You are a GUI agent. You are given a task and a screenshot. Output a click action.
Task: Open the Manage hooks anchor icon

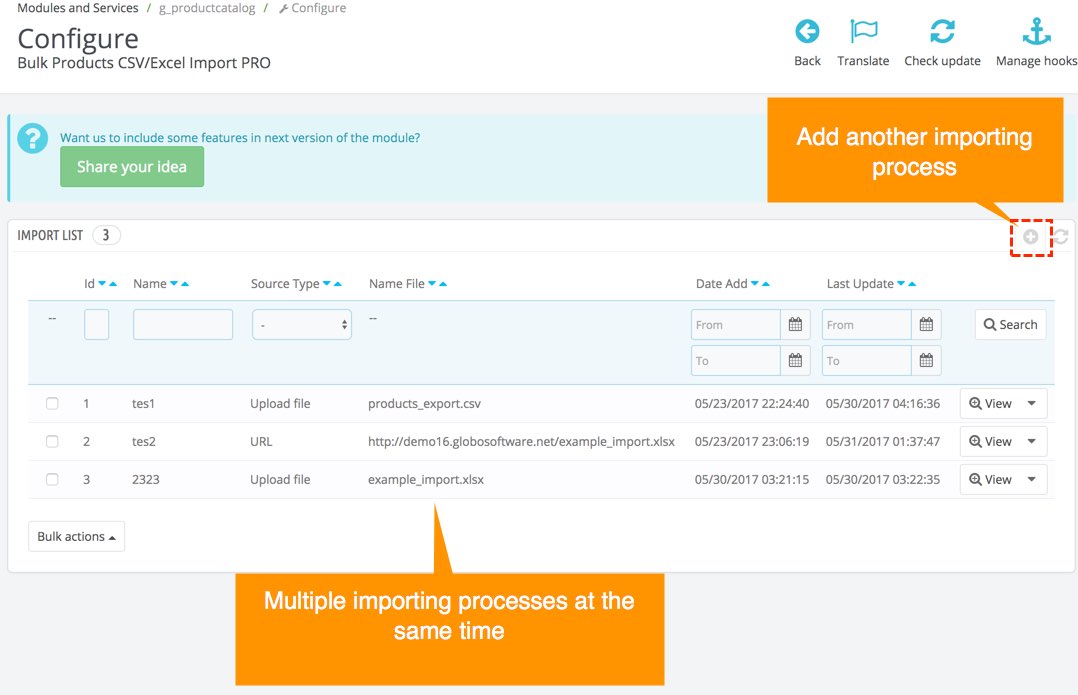click(1037, 32)
